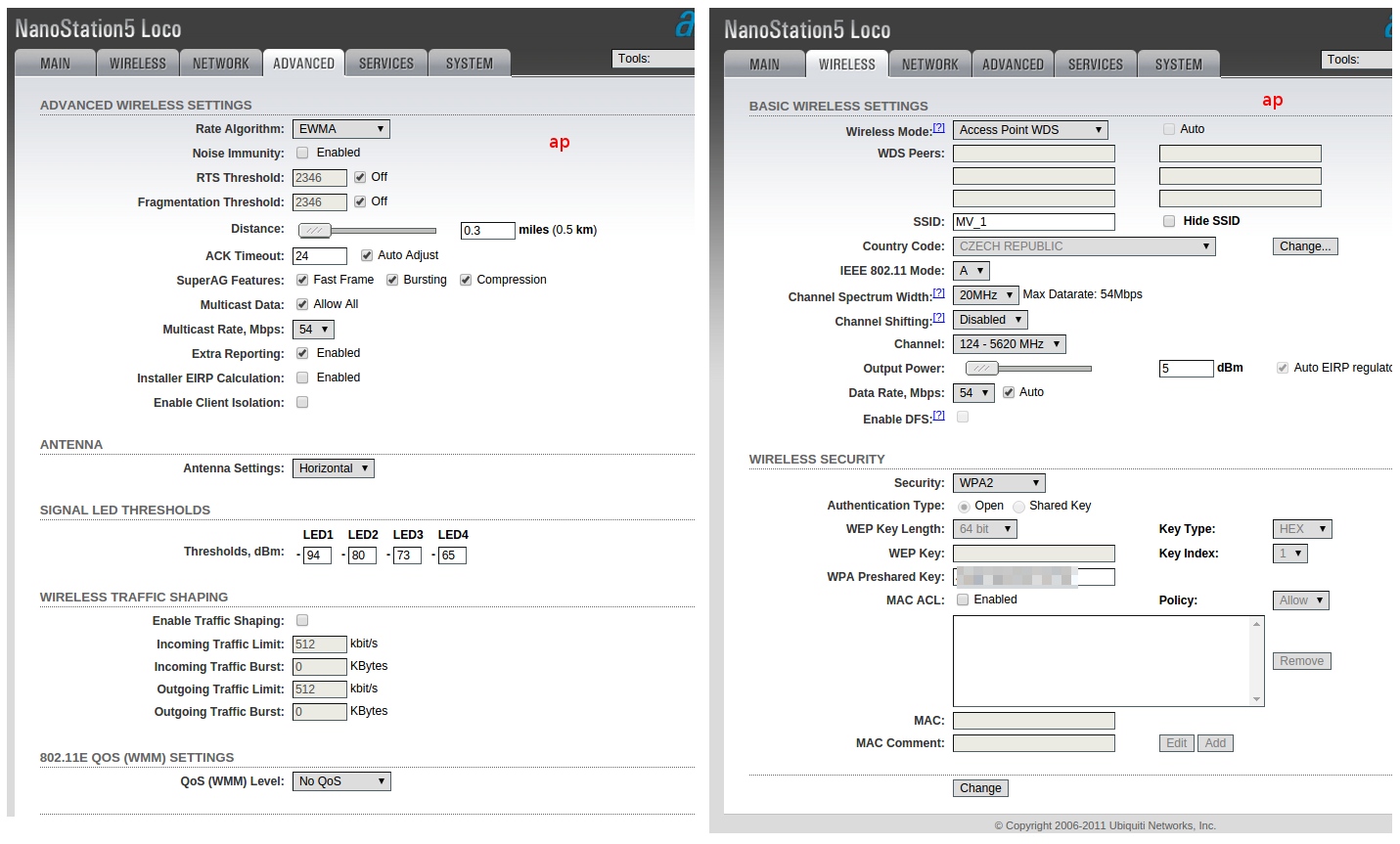Click the WPA Preshared Key field

(x=1034, y=577)
